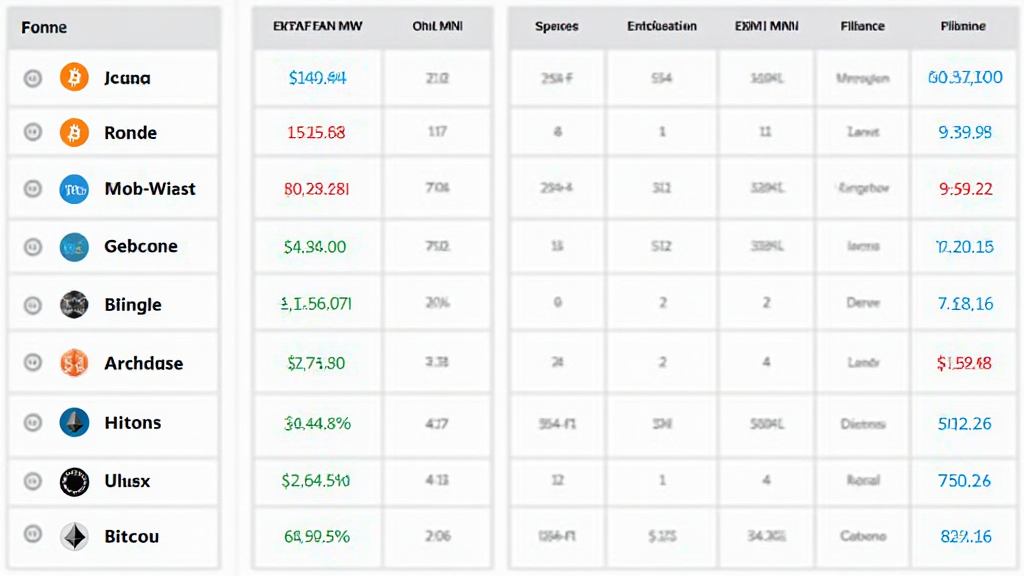The height and width of the screenshot is (576, 1024).
Task: Open the Gebcone coin name link
Action: click(141, 246)
